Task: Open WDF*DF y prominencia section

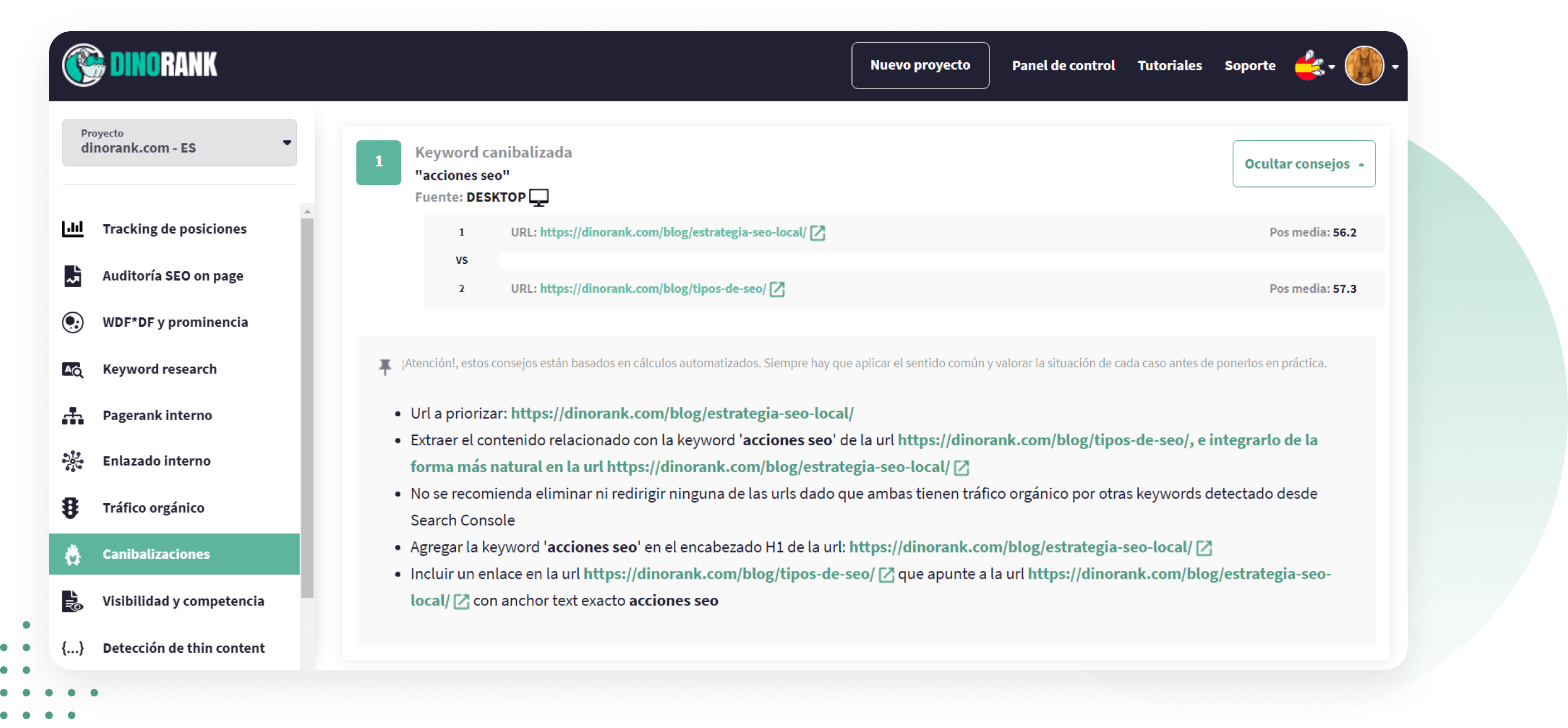Action: pos(175,322)
